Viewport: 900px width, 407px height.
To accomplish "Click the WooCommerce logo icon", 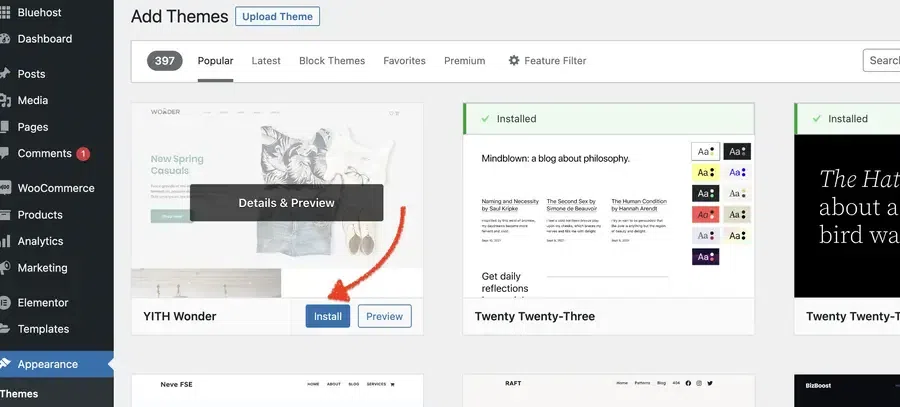I will click(5, 188).
